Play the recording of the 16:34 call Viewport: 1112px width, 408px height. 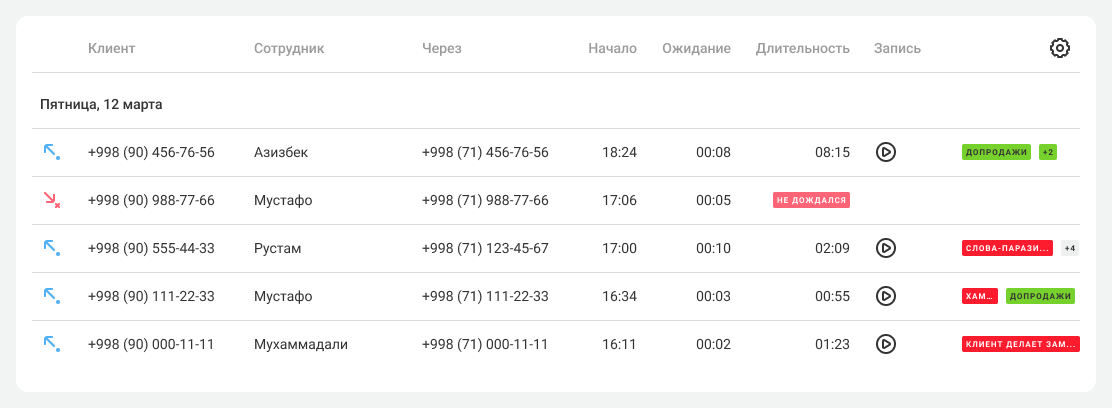[885, 296]
